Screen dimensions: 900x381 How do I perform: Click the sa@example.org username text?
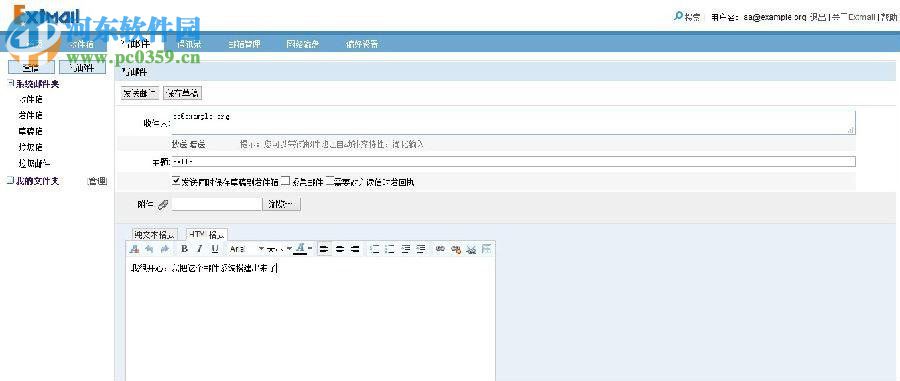click(775, 17)
